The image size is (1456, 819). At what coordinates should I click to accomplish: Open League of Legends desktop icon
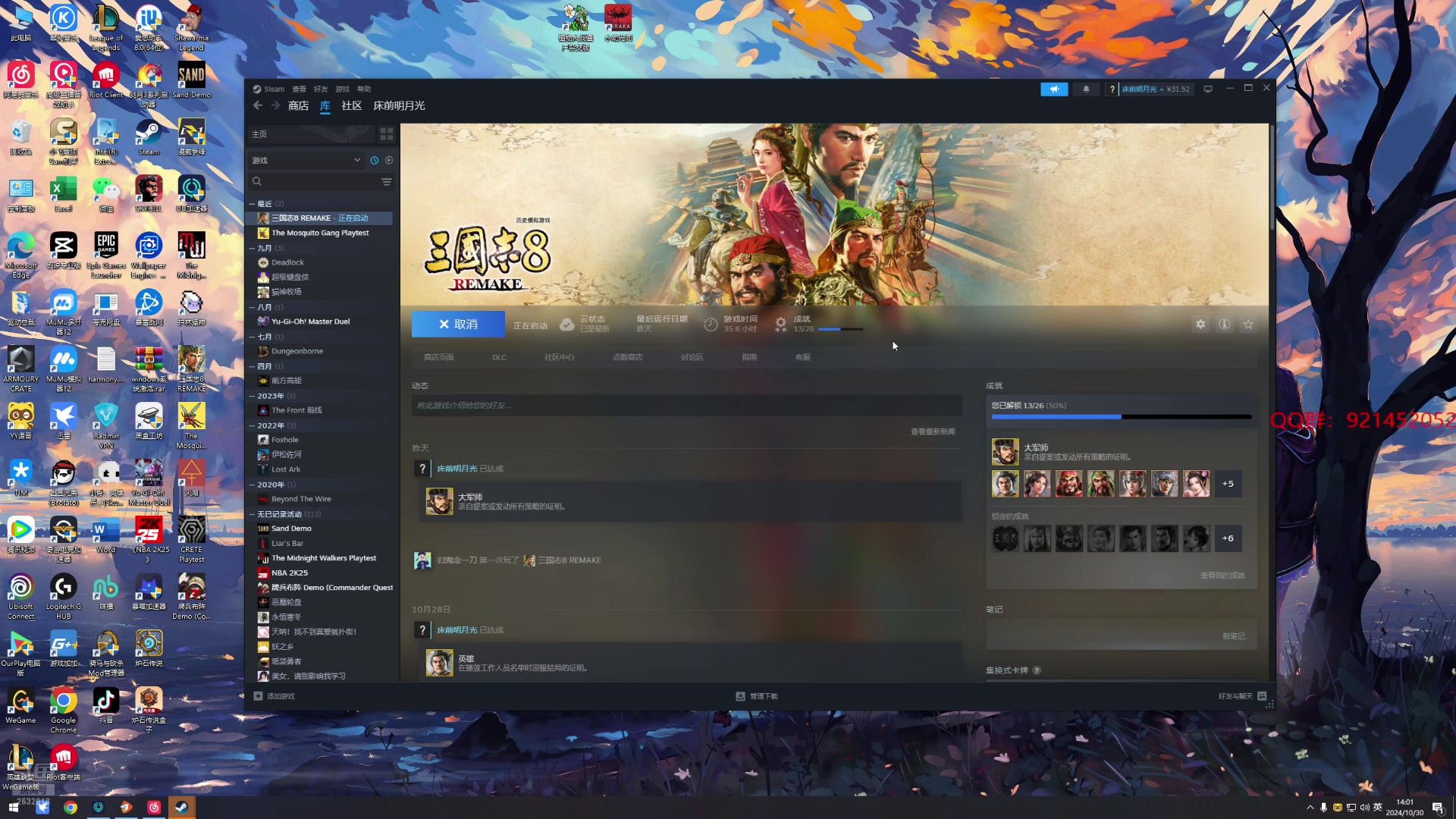106,27
